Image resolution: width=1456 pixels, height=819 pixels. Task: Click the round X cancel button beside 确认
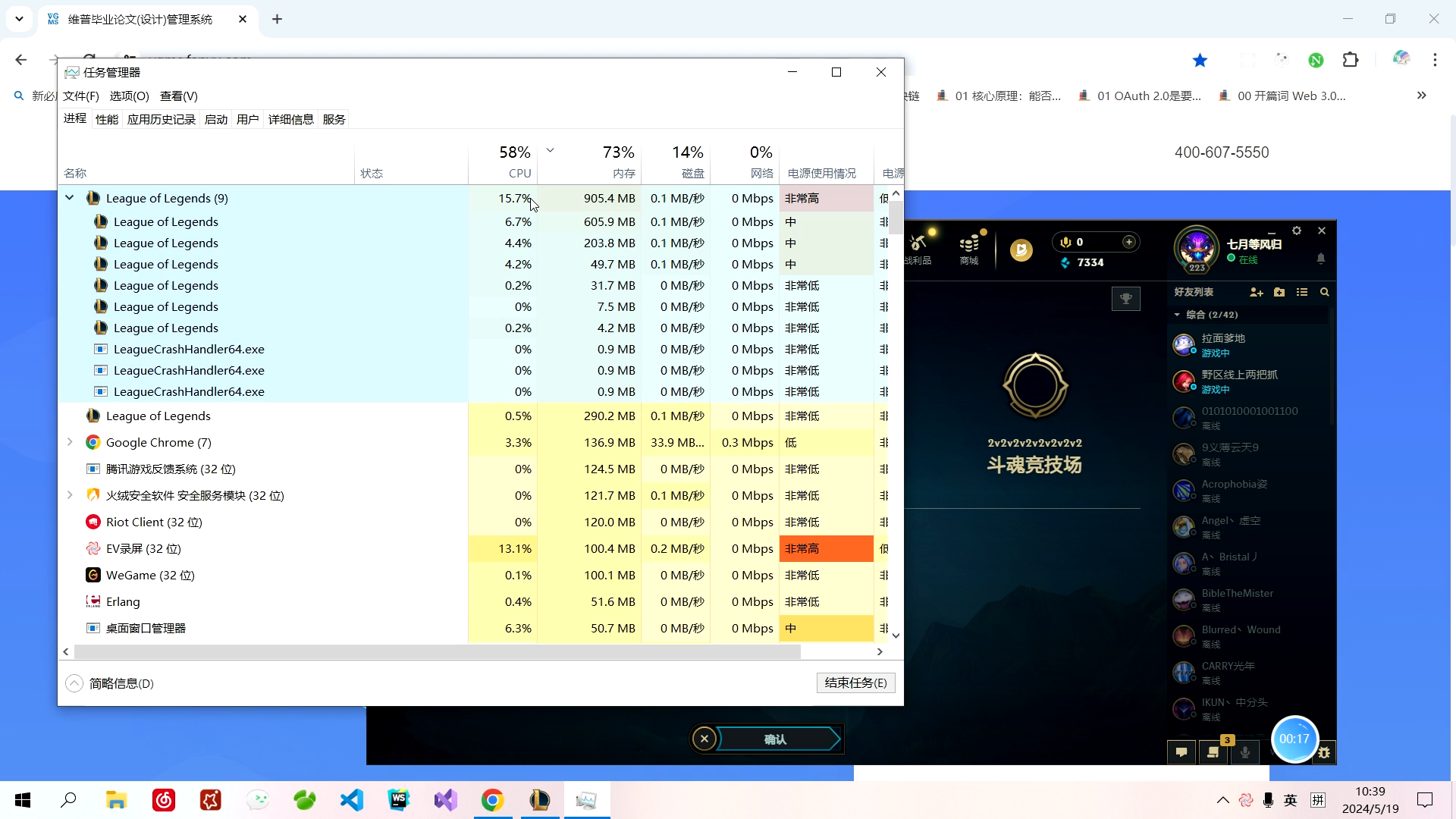704,739
